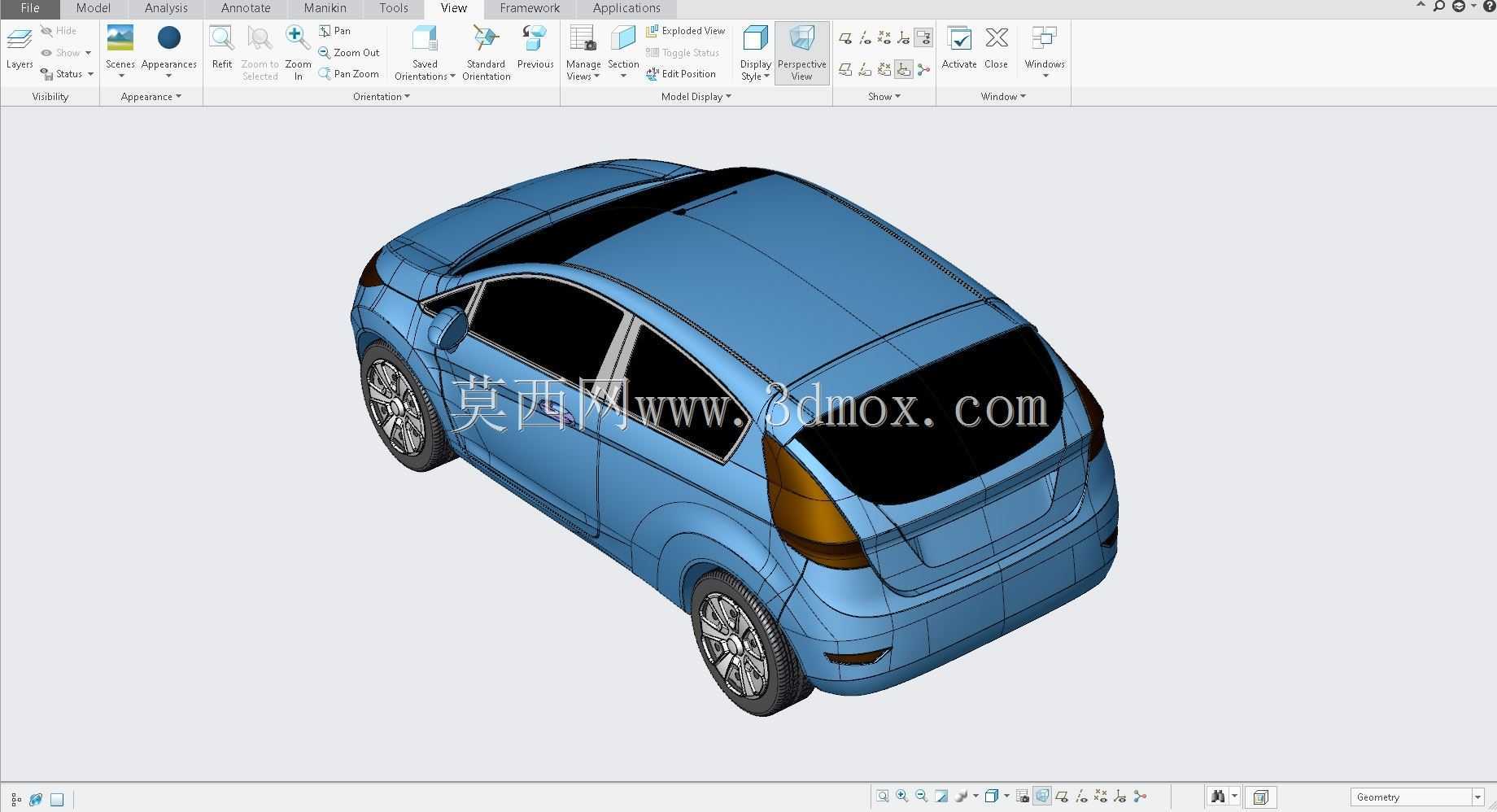The image size is (1497, 812).
Task: Open display style cube in bottom toolbar
Action: [x=996, y=797]
